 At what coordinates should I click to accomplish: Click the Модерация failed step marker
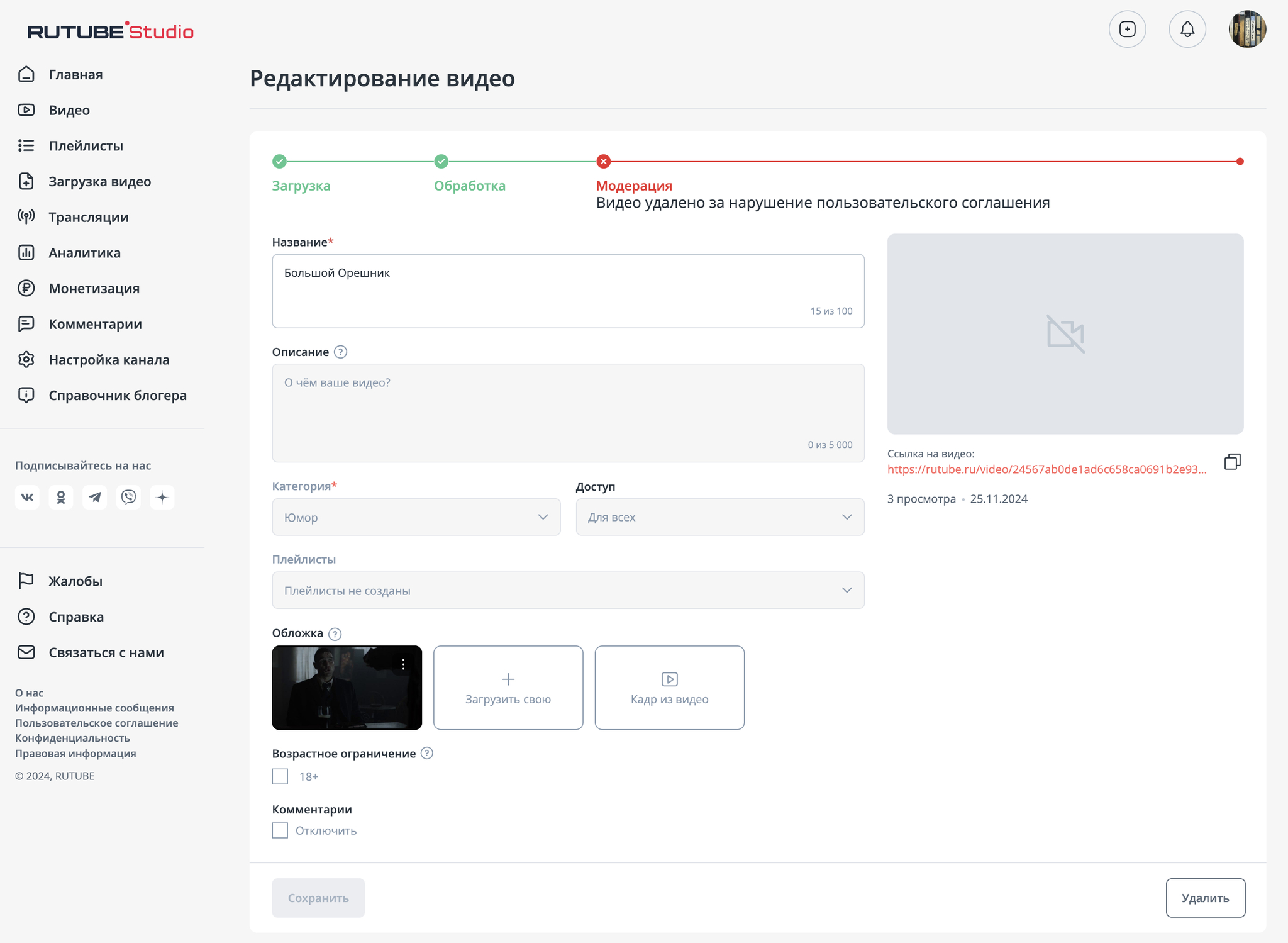point(603,162)
